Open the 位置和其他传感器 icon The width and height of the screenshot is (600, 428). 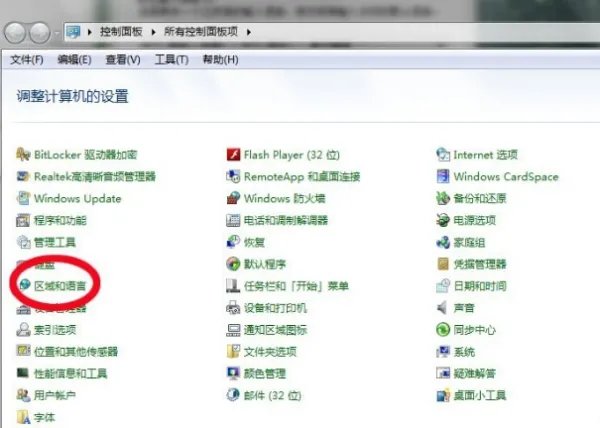23,351
